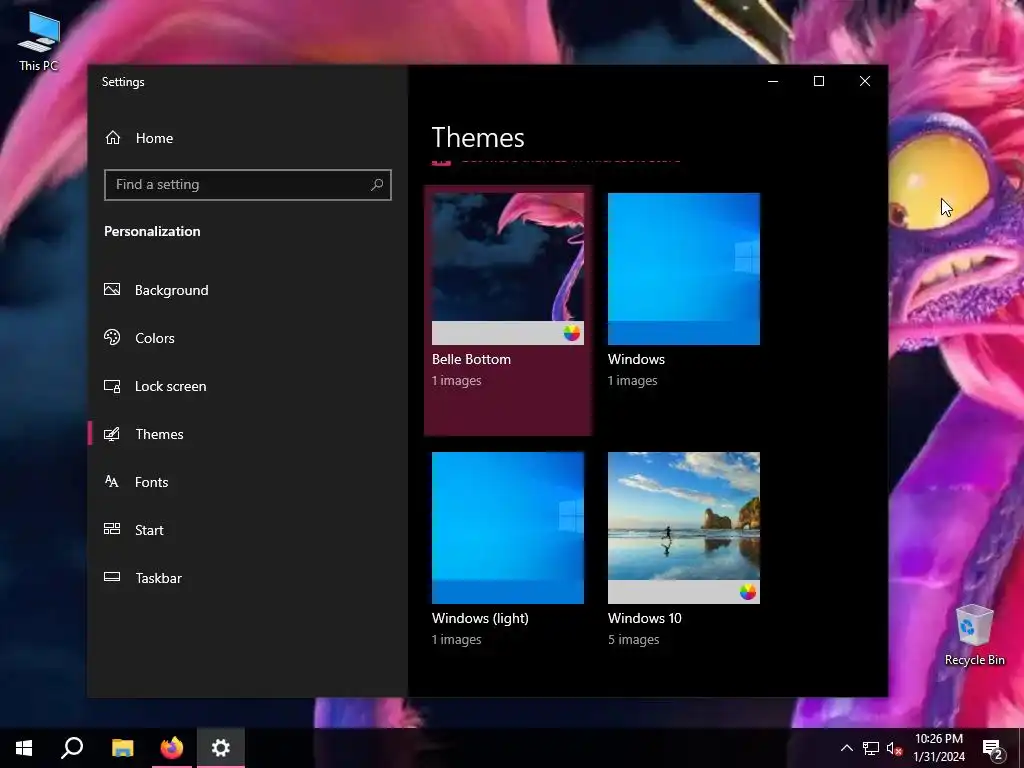Click the magnifier icon in the search box
This screenshot has width=1024, height=768.
click(377, 185)
